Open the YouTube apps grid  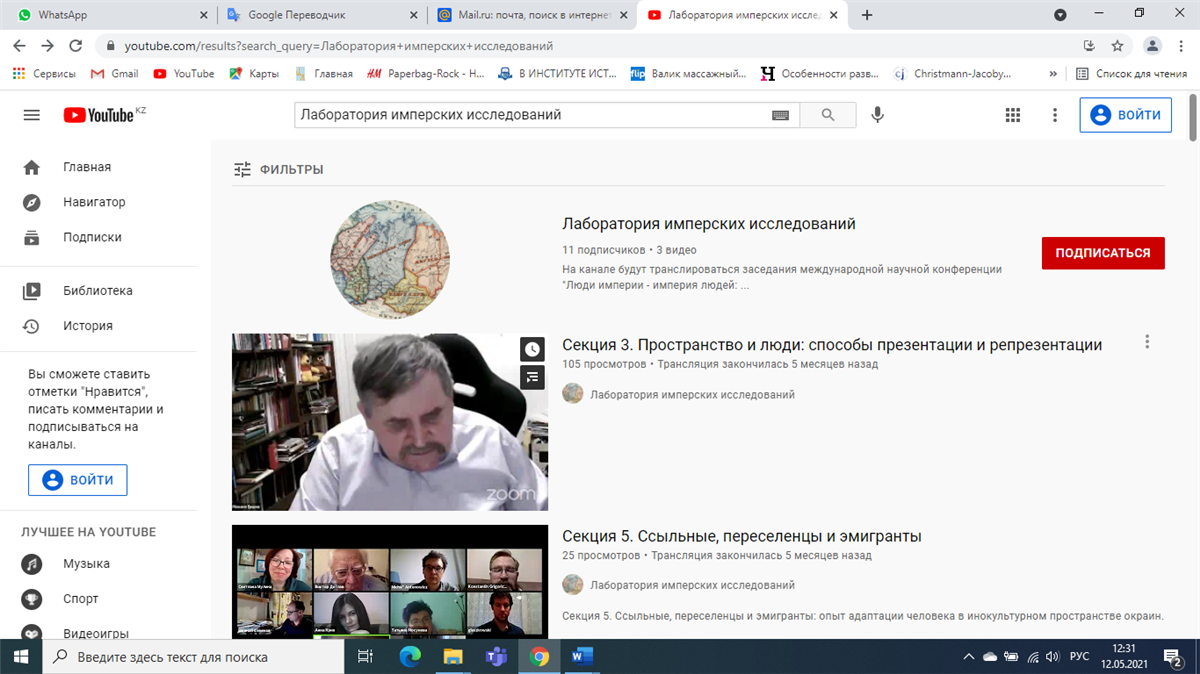pos(1013,115)
